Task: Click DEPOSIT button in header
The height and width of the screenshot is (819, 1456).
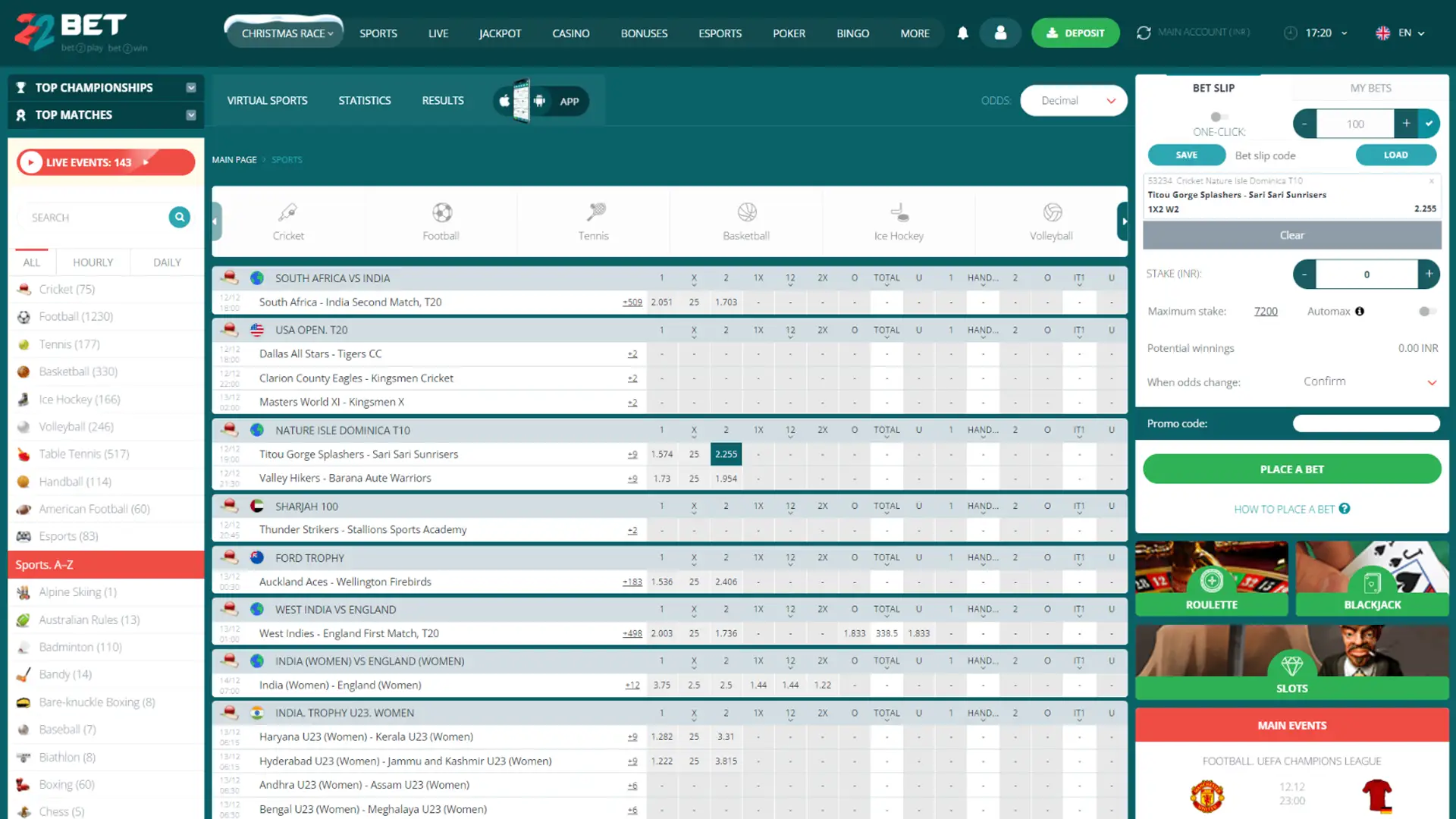Action: (1077, 32)
